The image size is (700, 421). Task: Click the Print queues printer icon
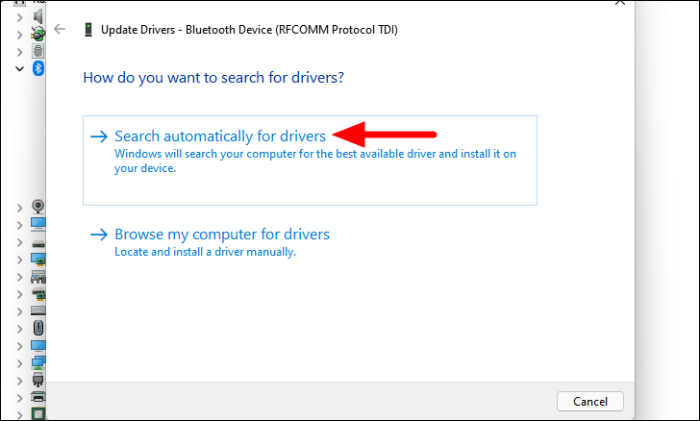pos(38,397)
